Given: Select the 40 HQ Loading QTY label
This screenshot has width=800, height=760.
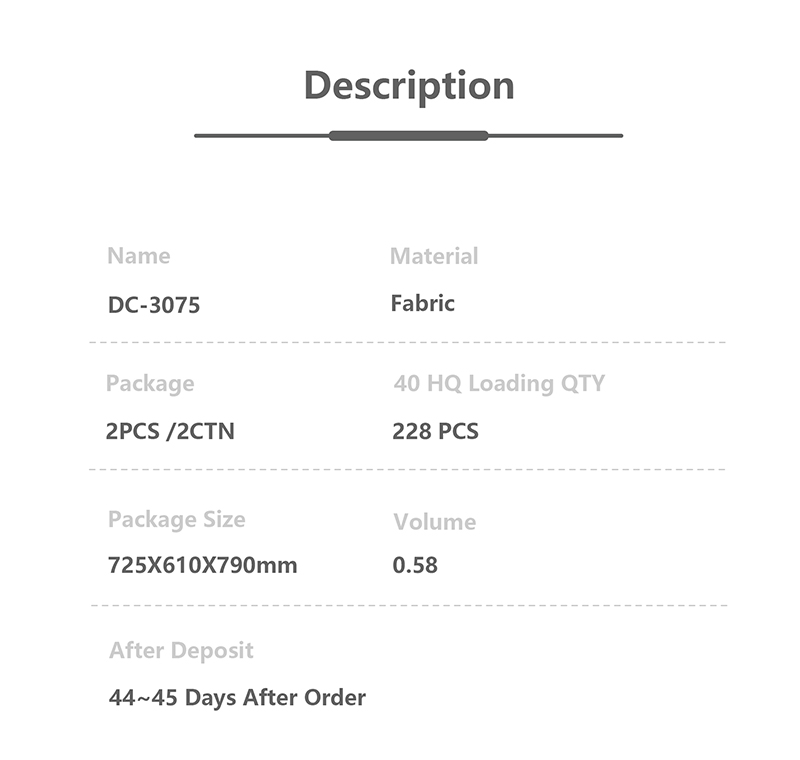Looking at the screenshot, I should point(499,383).
